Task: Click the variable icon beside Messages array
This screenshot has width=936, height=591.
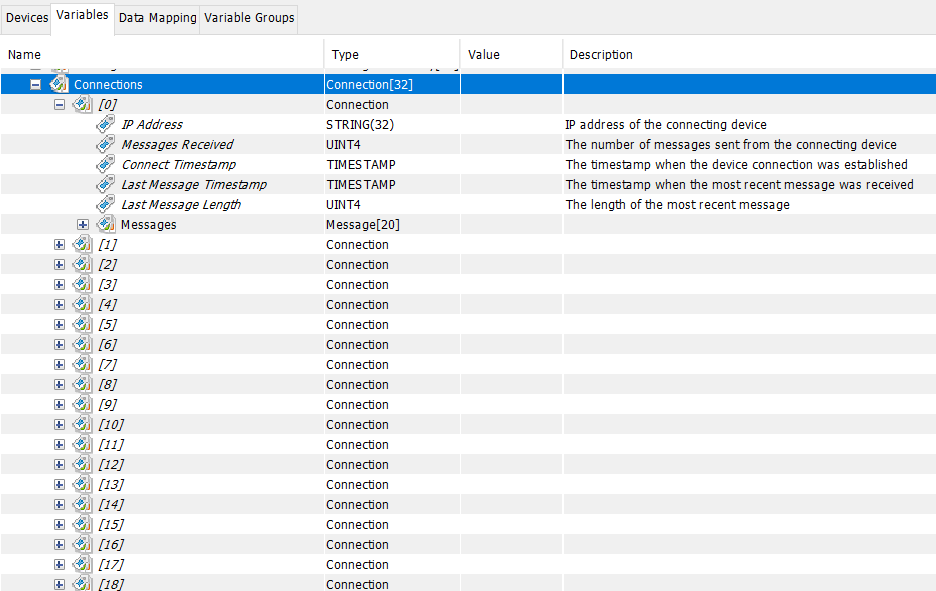Action: pos(106,224)
